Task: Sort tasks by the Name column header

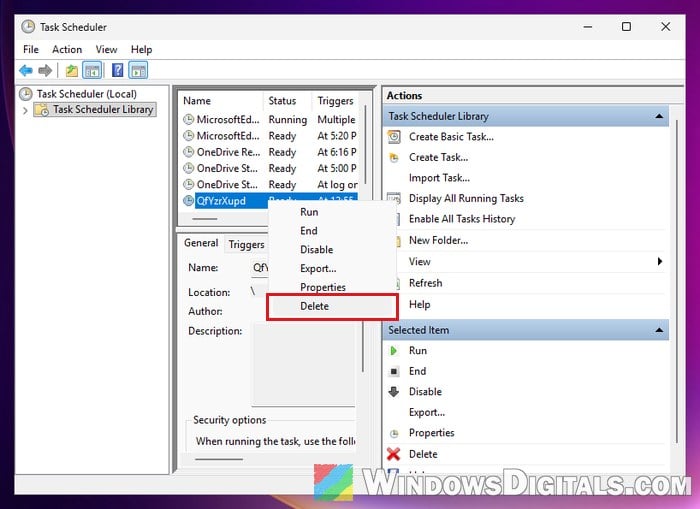Action: click(x=221, y=101)
